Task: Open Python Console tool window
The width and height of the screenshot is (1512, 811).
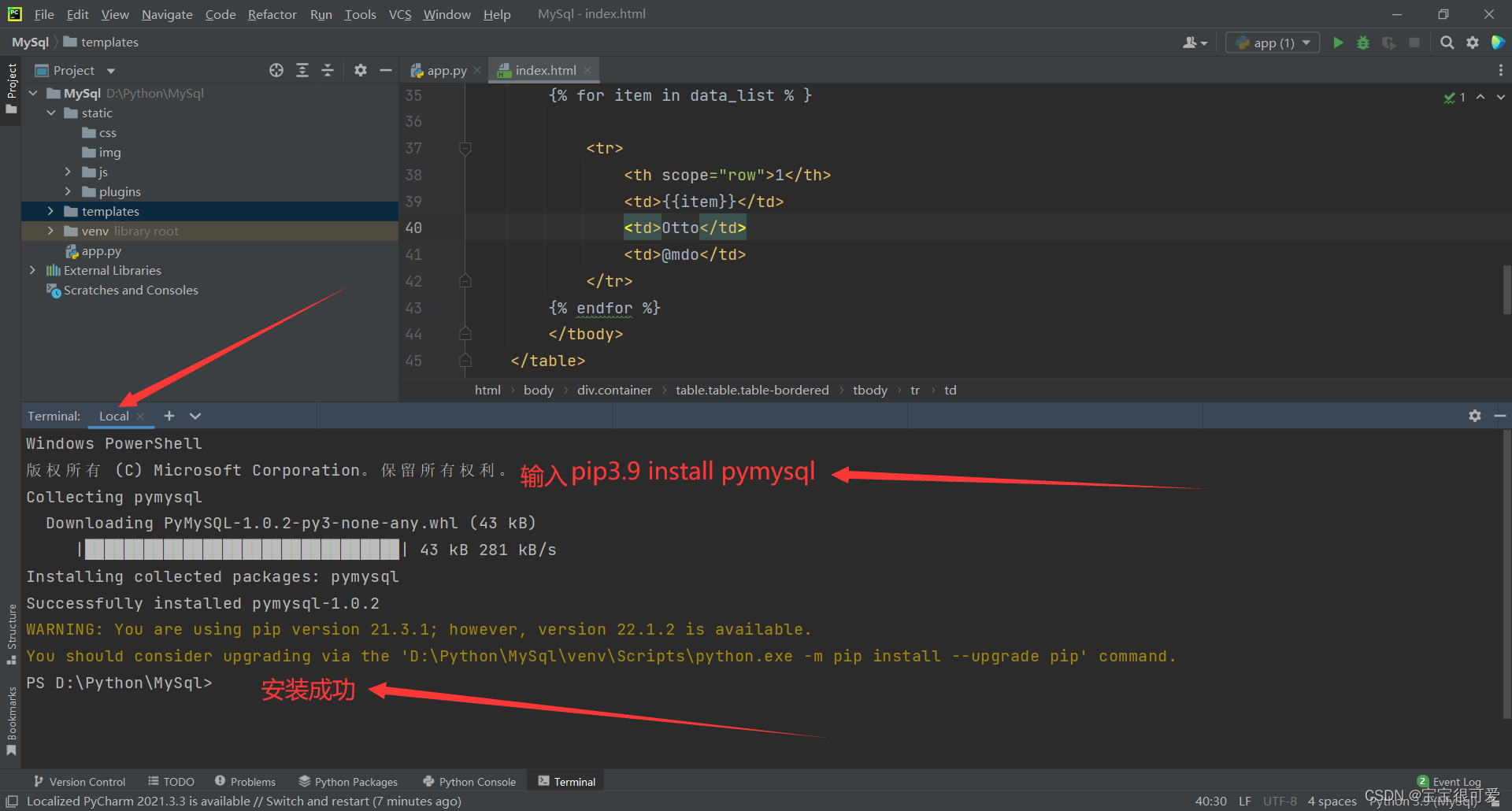Action: click(469, 782)
